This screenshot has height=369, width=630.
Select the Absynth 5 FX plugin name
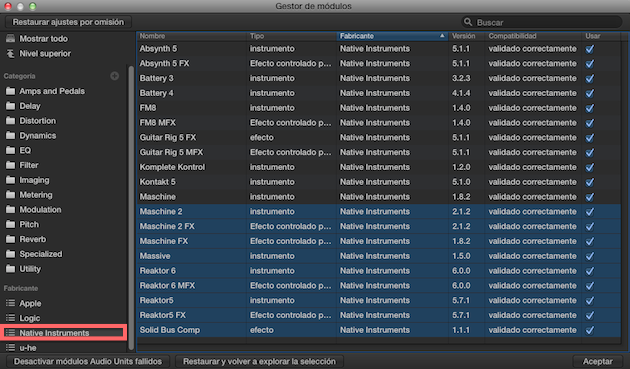click(164, 64)
